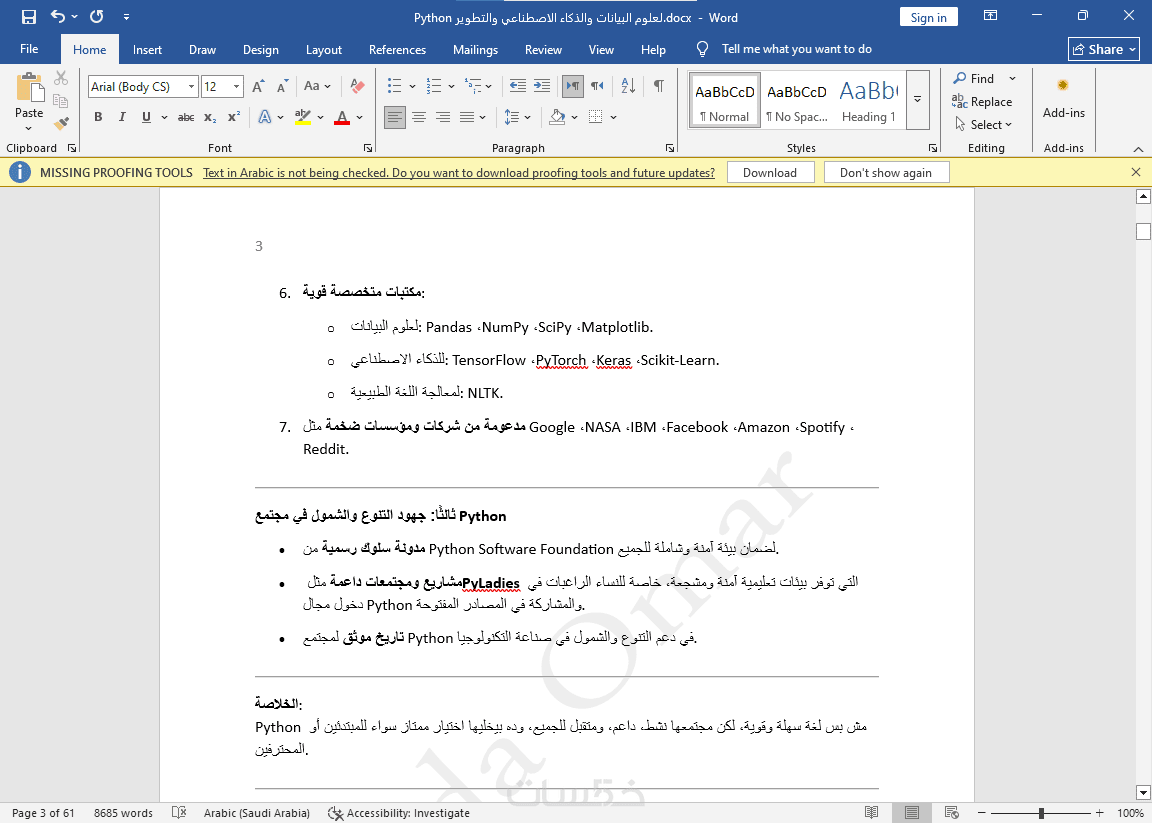1152x823 pixels.
Task: Decrease font size with the shrink font icon
Action: point(282,87)
